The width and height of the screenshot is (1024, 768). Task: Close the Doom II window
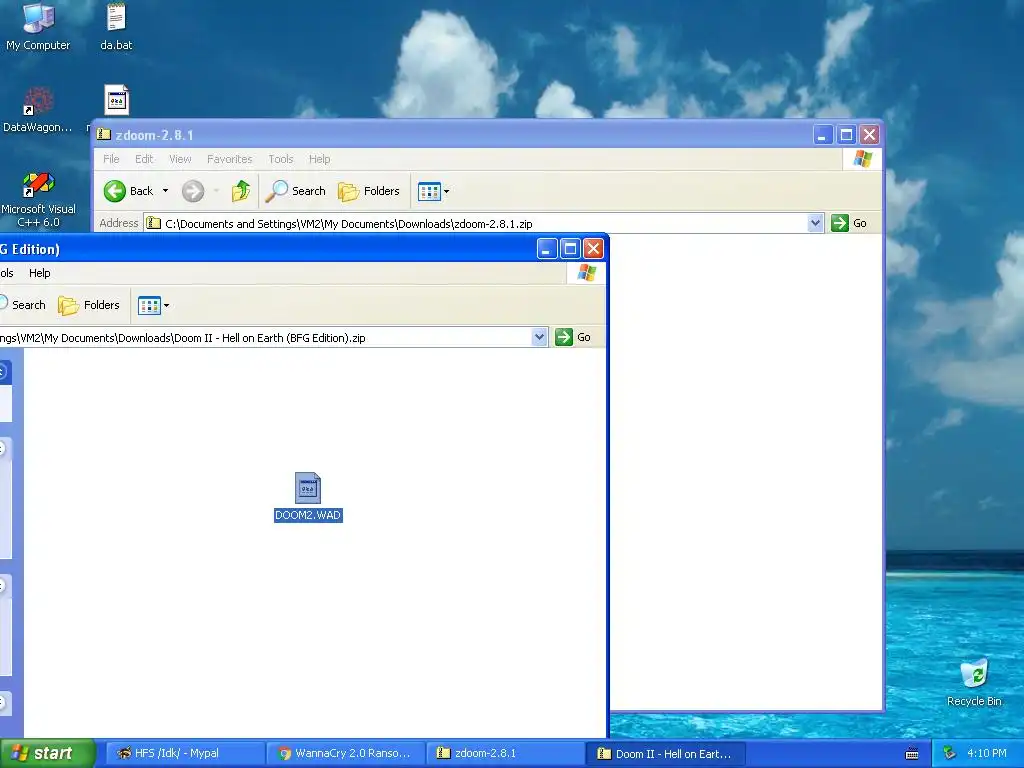click(x=593, y=249)
